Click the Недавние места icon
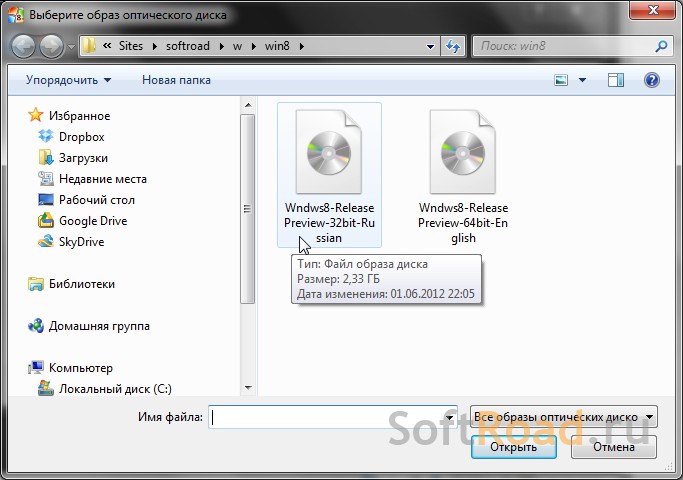The height and width of the screenshot is (480, 683). click(x=45, y=178)
